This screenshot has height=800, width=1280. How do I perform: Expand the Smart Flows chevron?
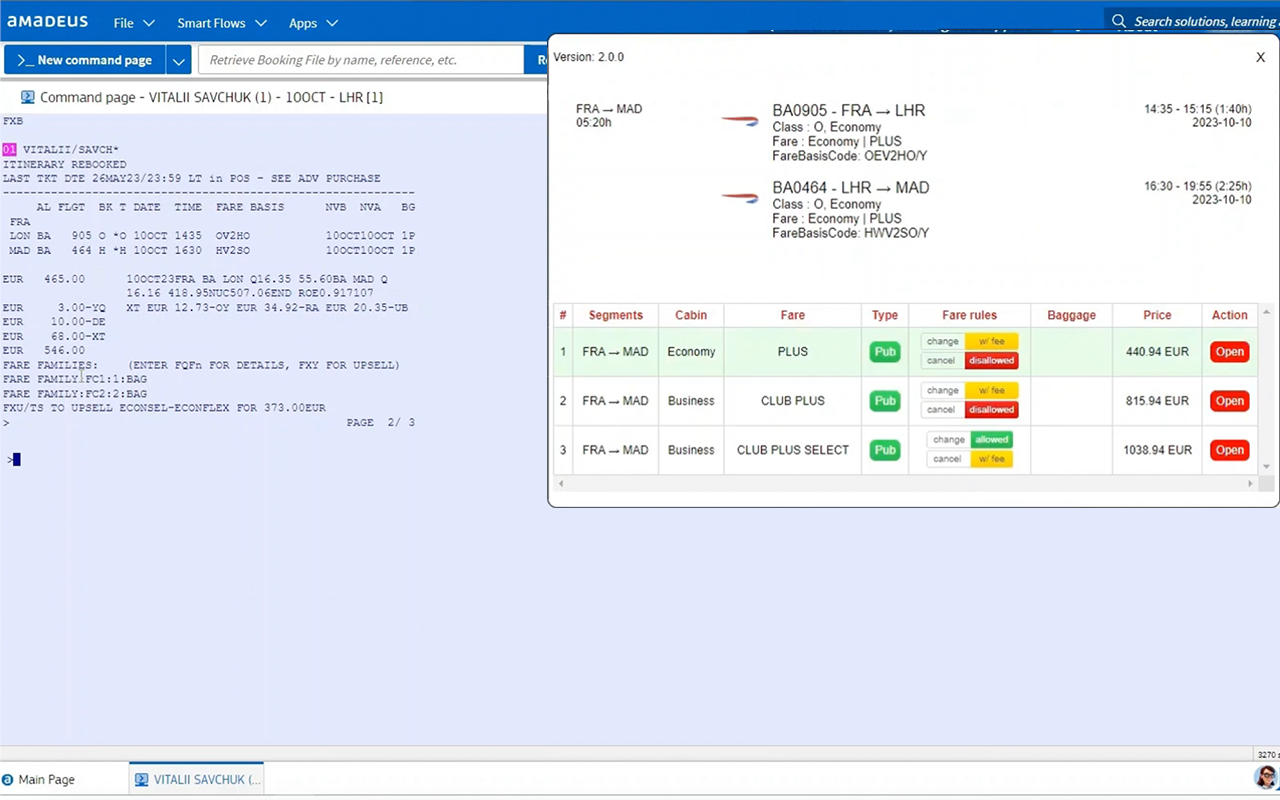tap(261, 23)
